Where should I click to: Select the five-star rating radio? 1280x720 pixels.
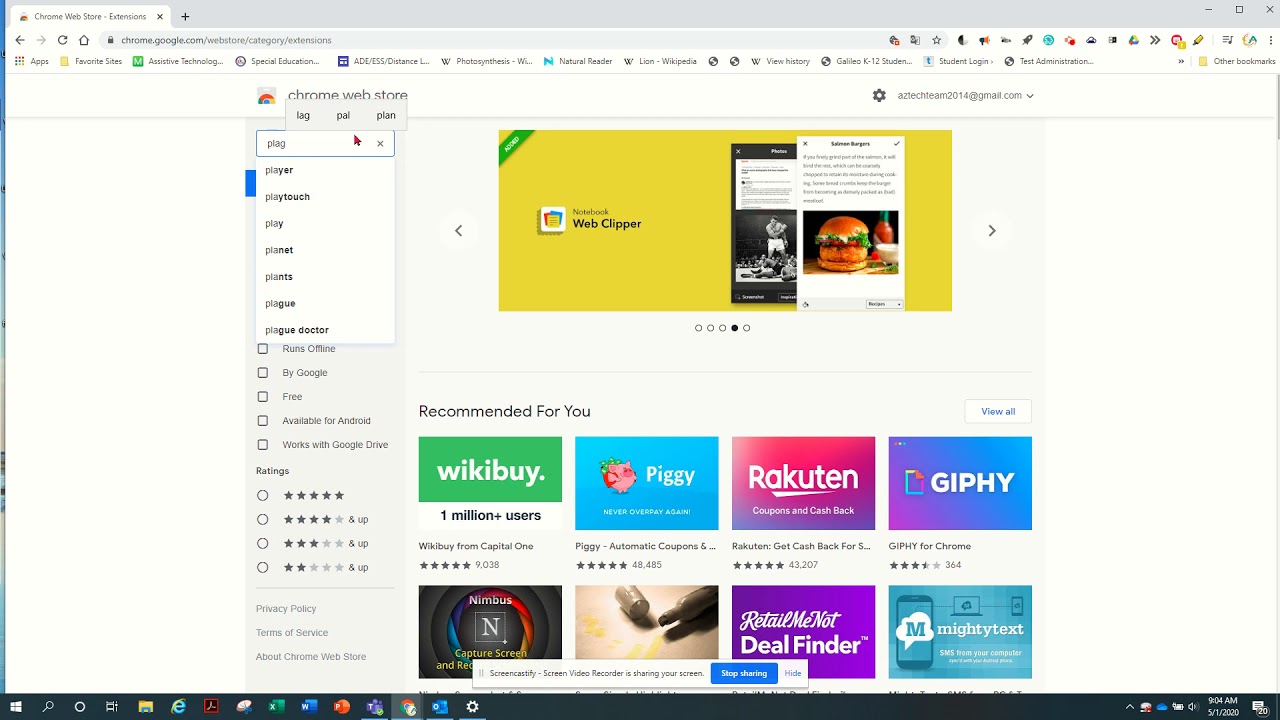point(263,495)
